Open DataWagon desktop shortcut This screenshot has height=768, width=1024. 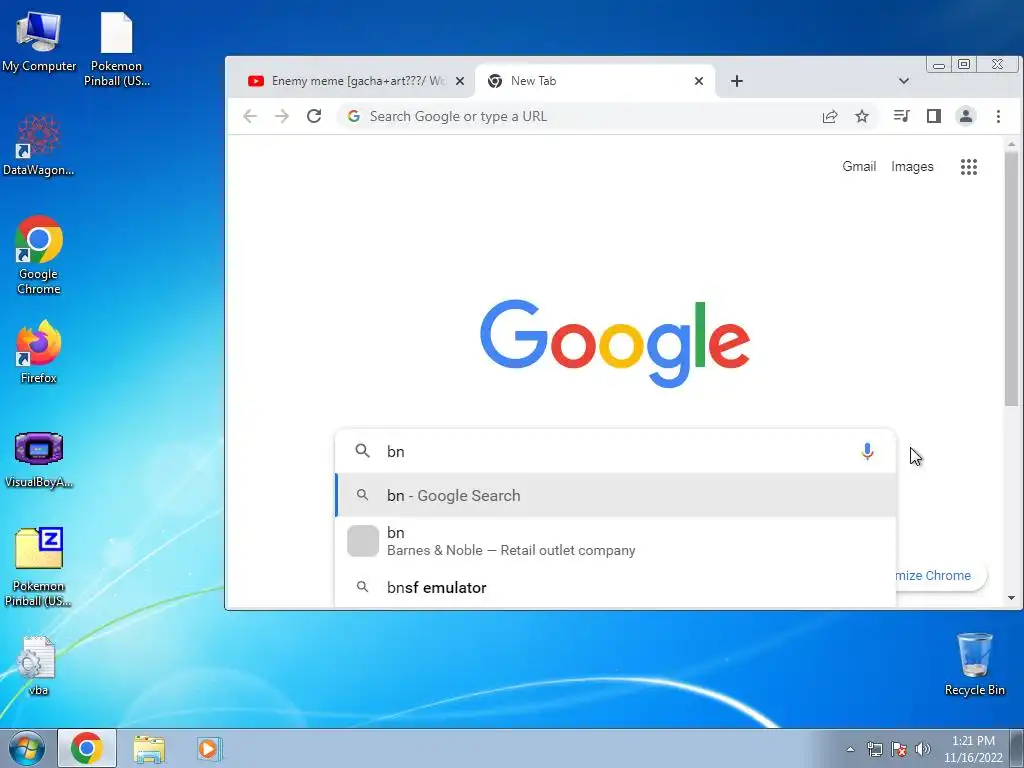click(39, 145)
